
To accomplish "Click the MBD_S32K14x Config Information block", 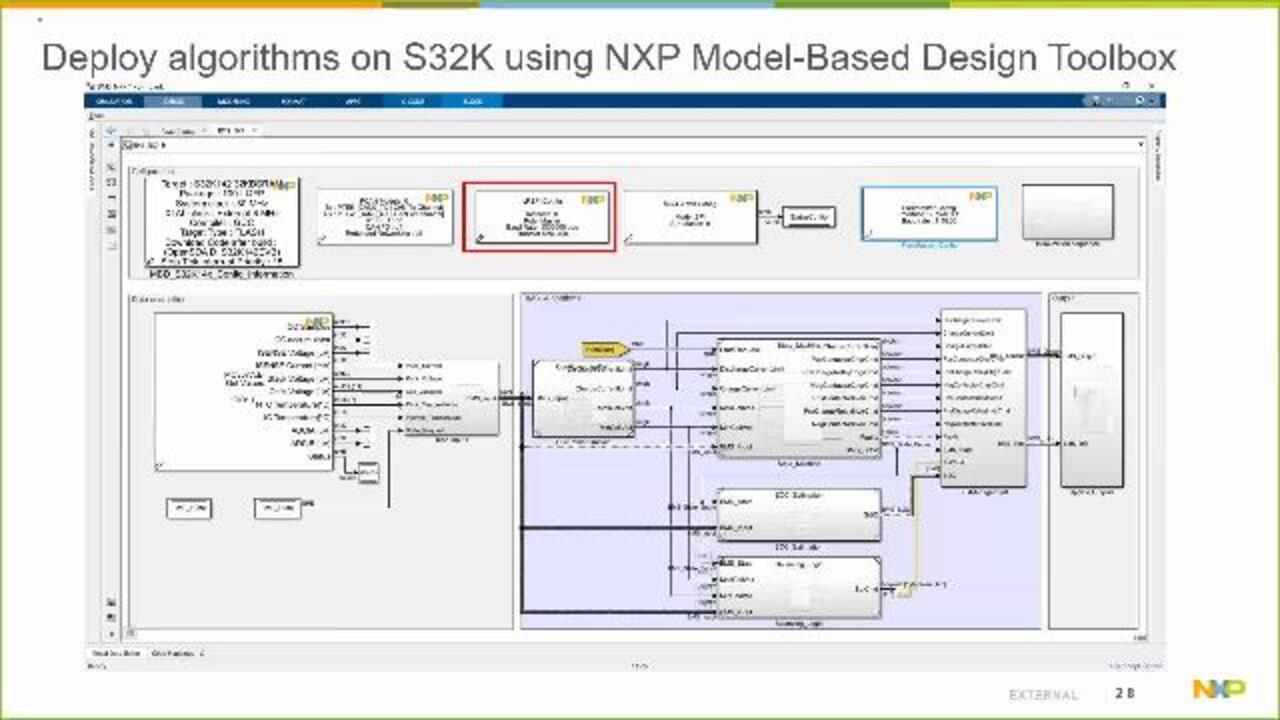I will [x=221, y=222].
